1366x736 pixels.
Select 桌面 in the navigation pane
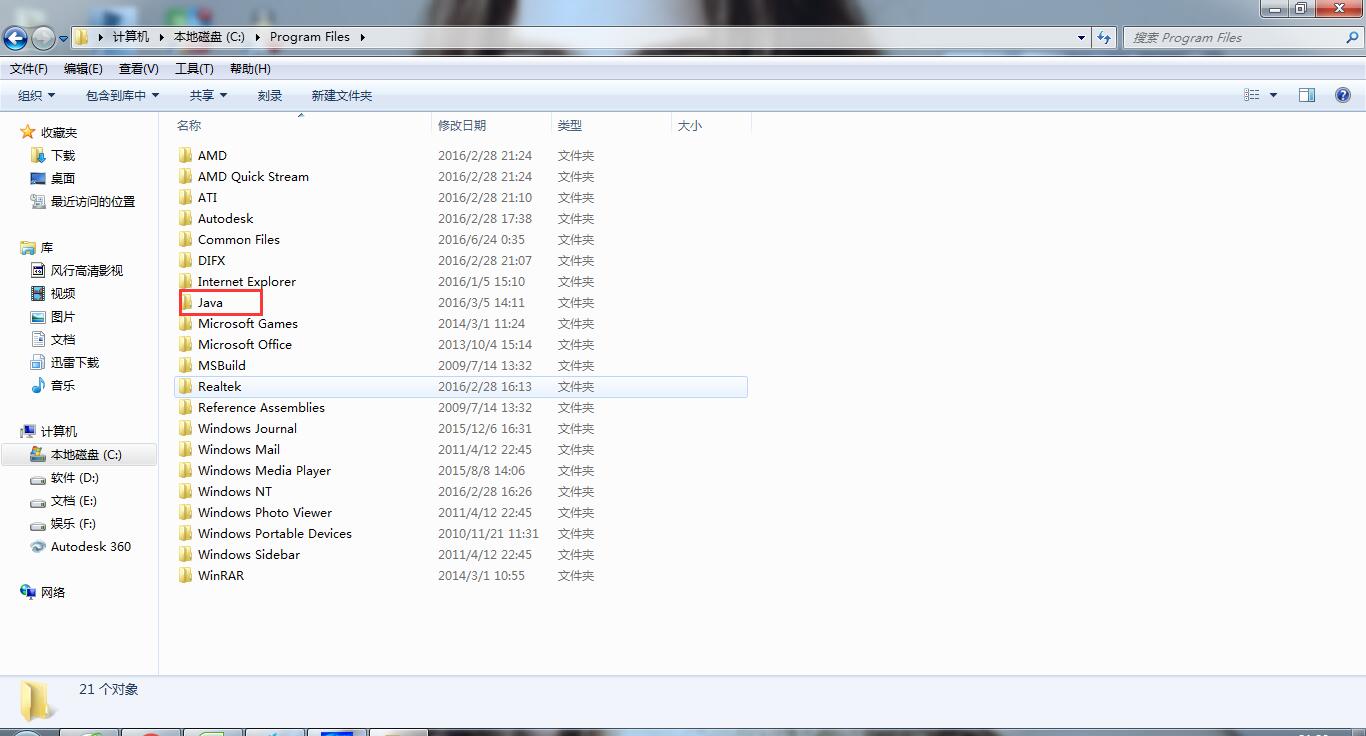click(x=63, y=178)
